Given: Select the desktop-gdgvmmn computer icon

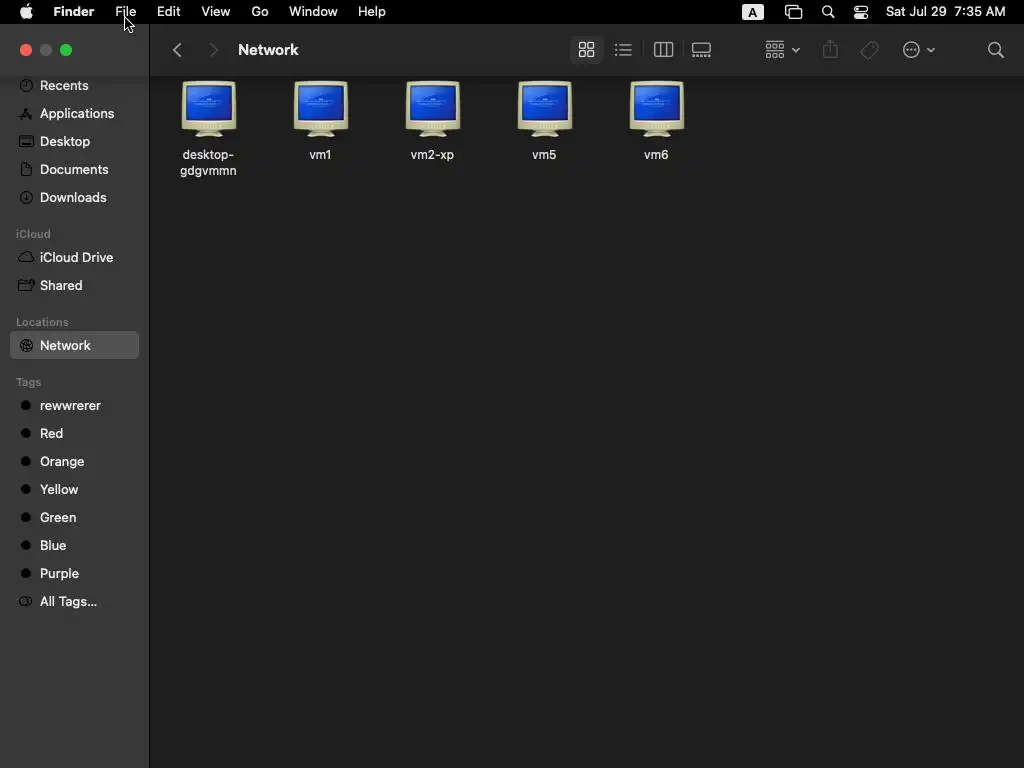Looking at the screenshot, I should pyautogui.click(x=208, y=109).
